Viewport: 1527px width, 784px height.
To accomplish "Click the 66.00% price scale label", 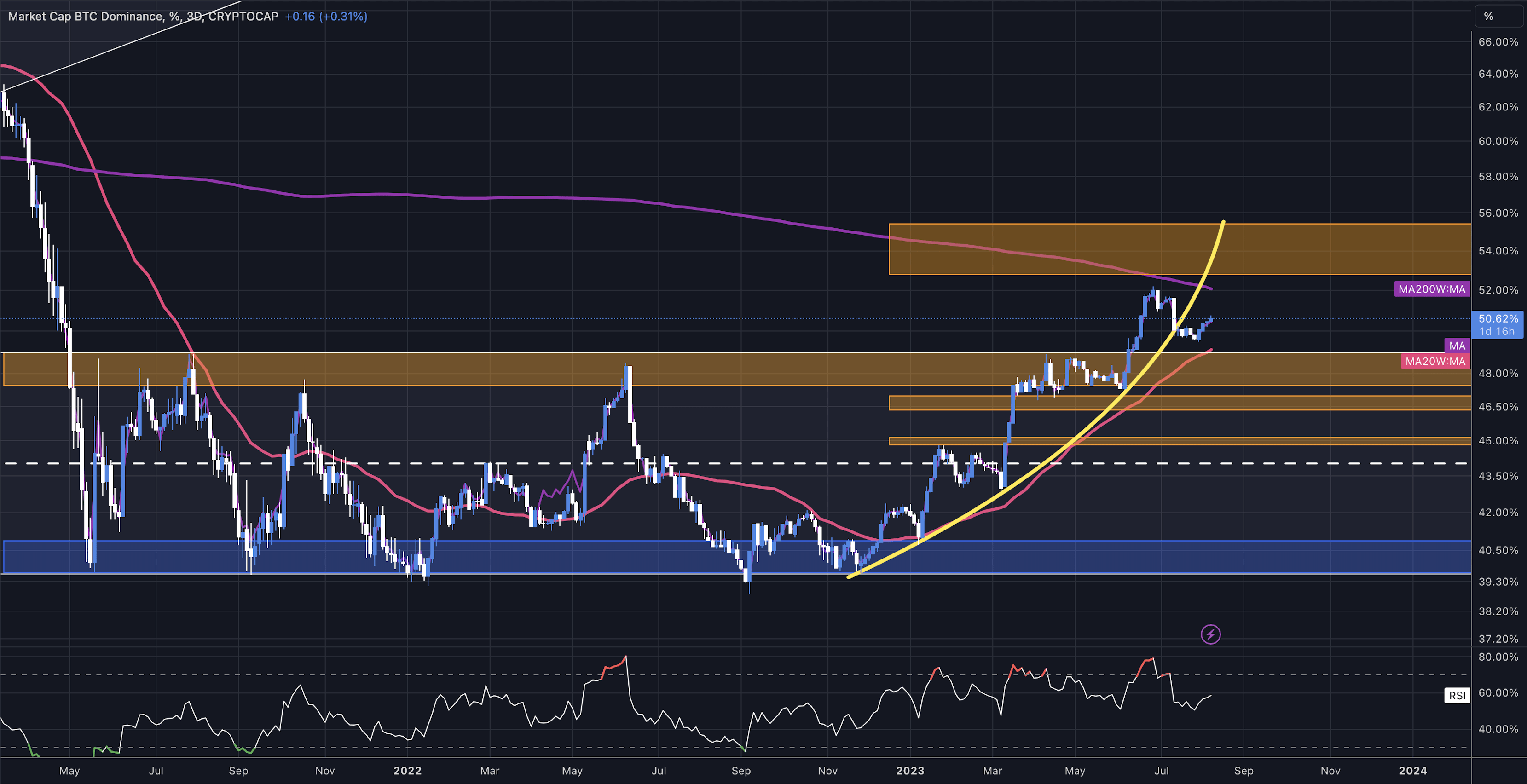I will pyautogui.click(x=1498, y=42).
